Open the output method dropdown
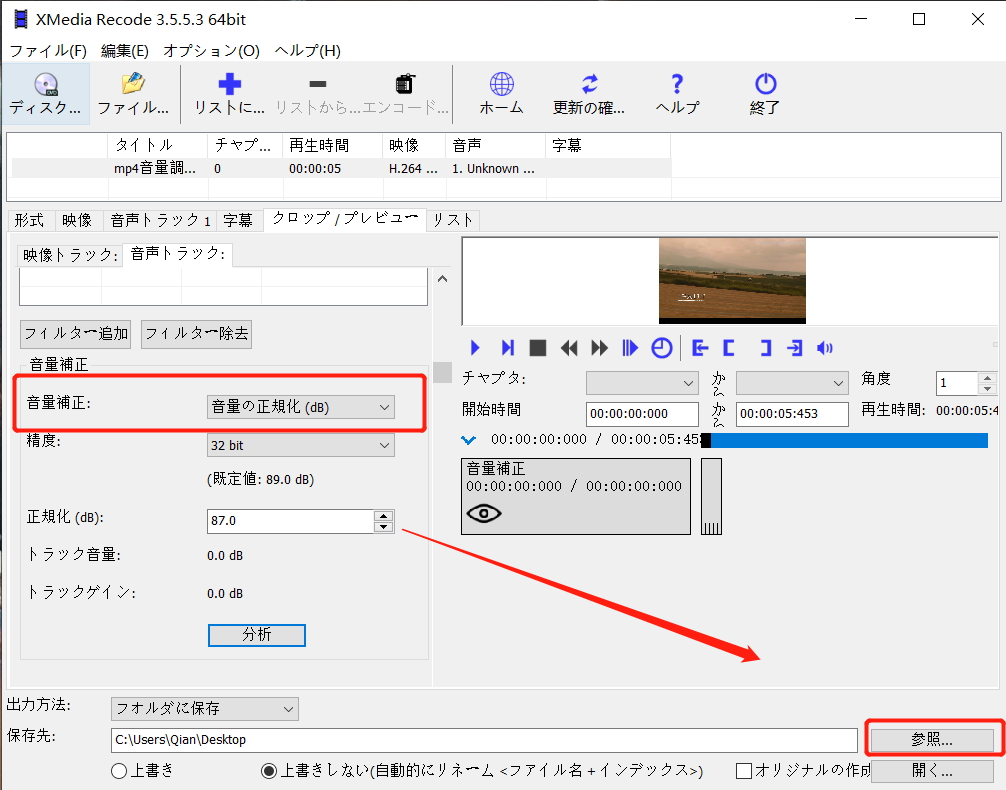This screenshot has height=790, width=1006. [205, 709]
